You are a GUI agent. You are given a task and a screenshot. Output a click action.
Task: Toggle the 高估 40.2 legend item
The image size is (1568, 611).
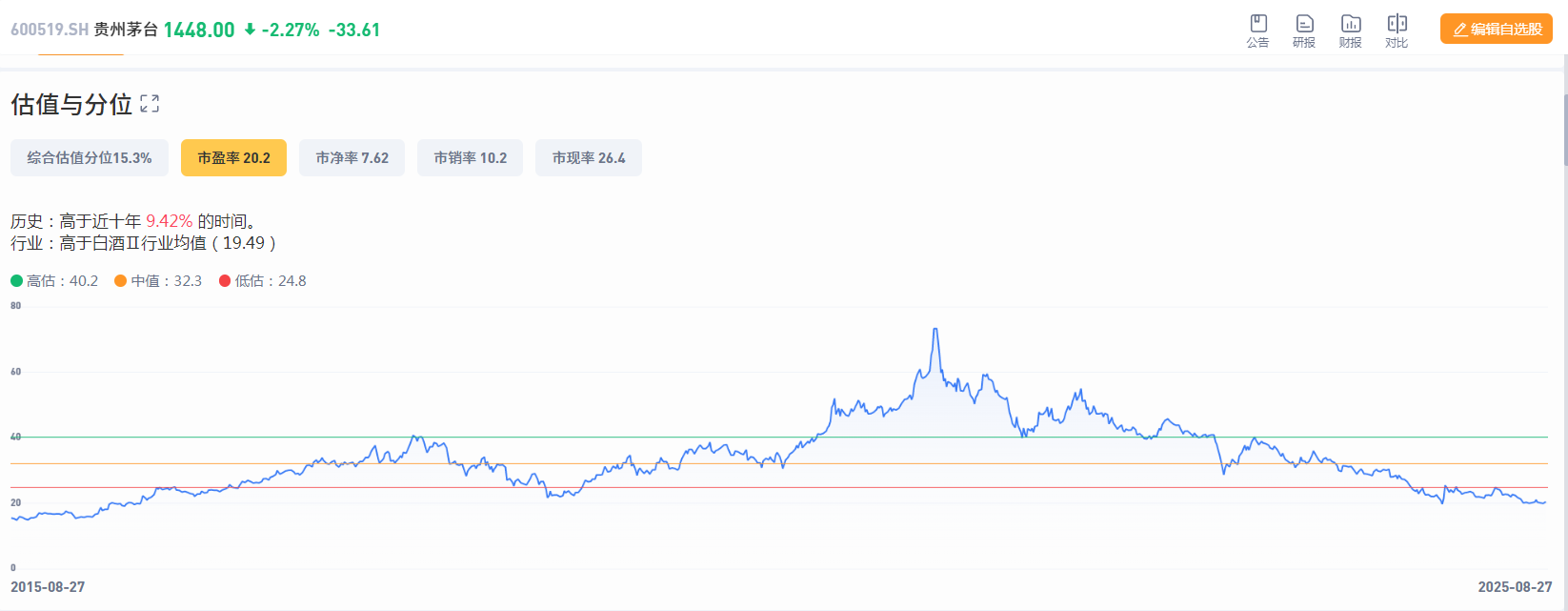click(55, 281)
